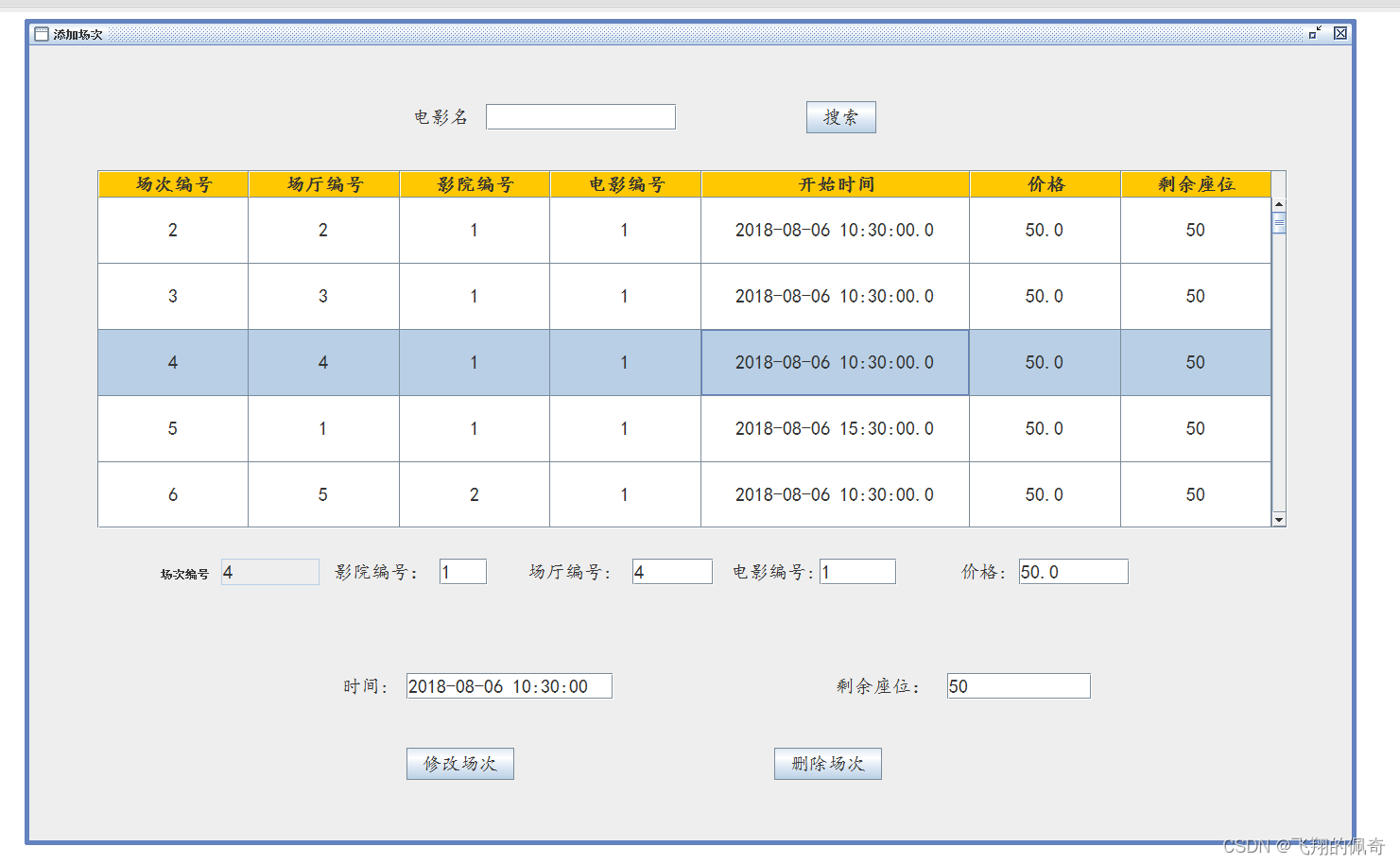Focus the 电影名 input field
This screenshot has width=1400, height=864.
[x=580, y=116]
